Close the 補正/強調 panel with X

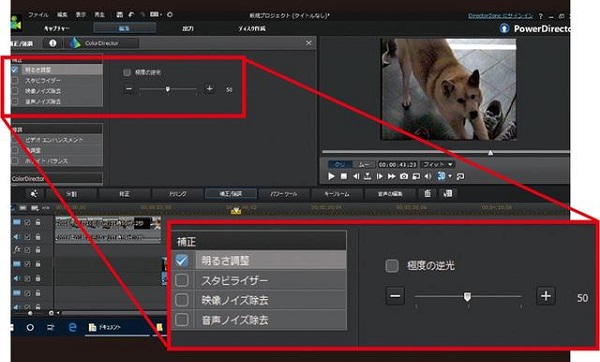pos(309,43)
